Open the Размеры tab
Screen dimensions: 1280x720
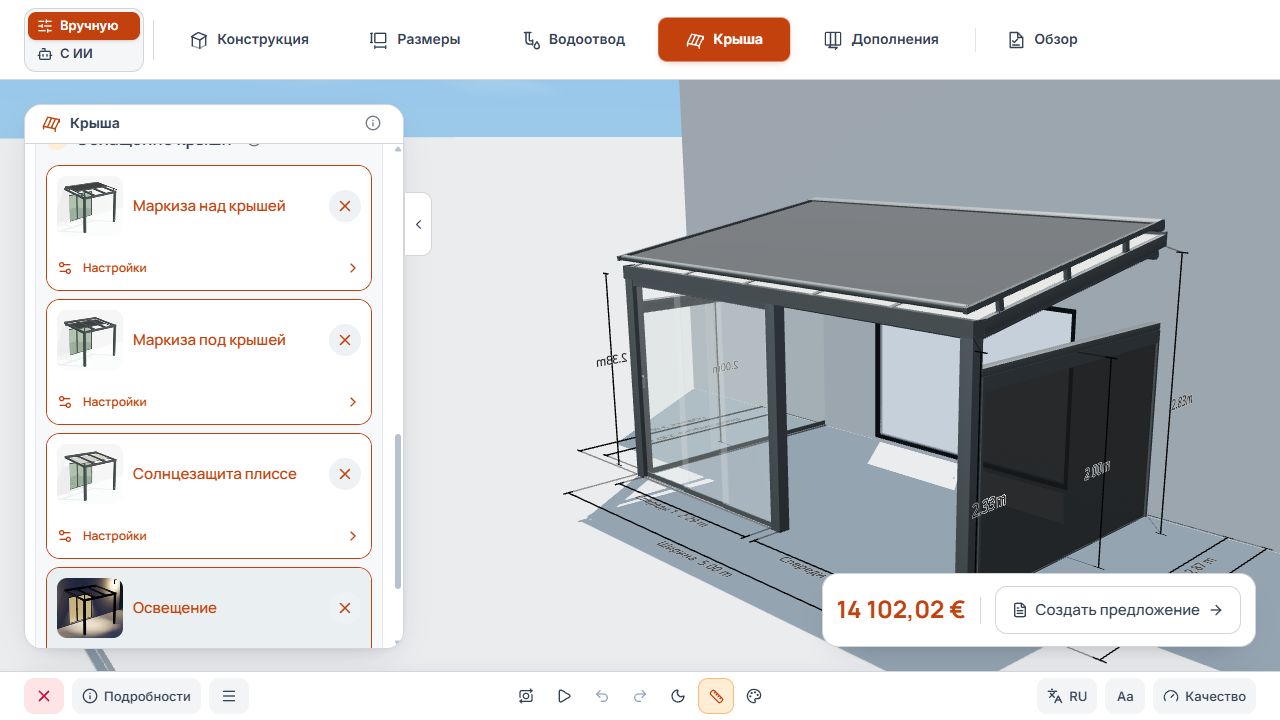pyautogui.click(x=415, y=40)
